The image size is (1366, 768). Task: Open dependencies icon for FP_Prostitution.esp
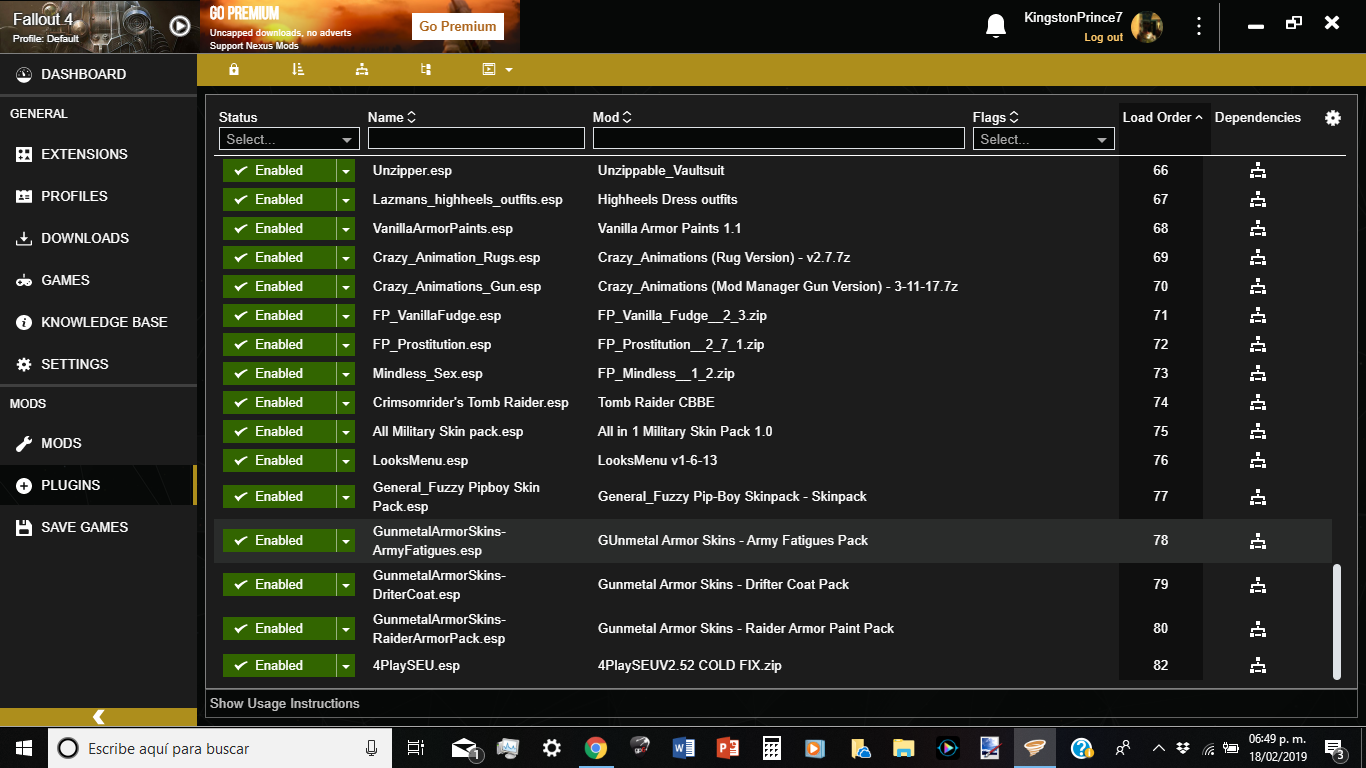(x=1258, y=345)
